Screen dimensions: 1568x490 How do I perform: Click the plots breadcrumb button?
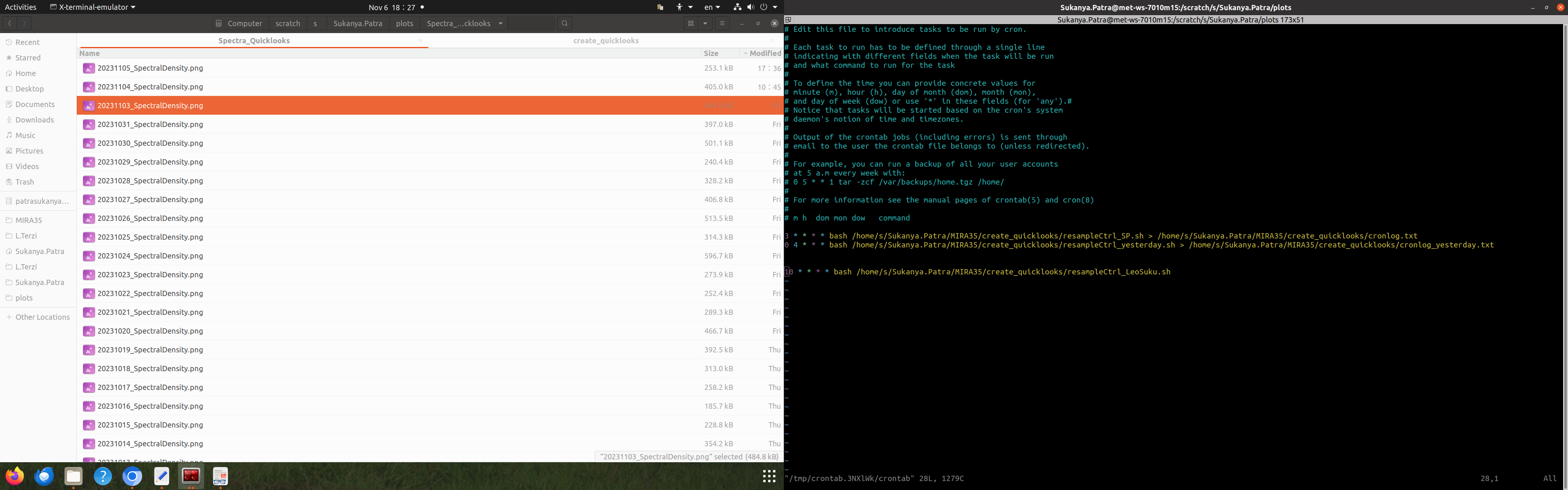[404, 23]
